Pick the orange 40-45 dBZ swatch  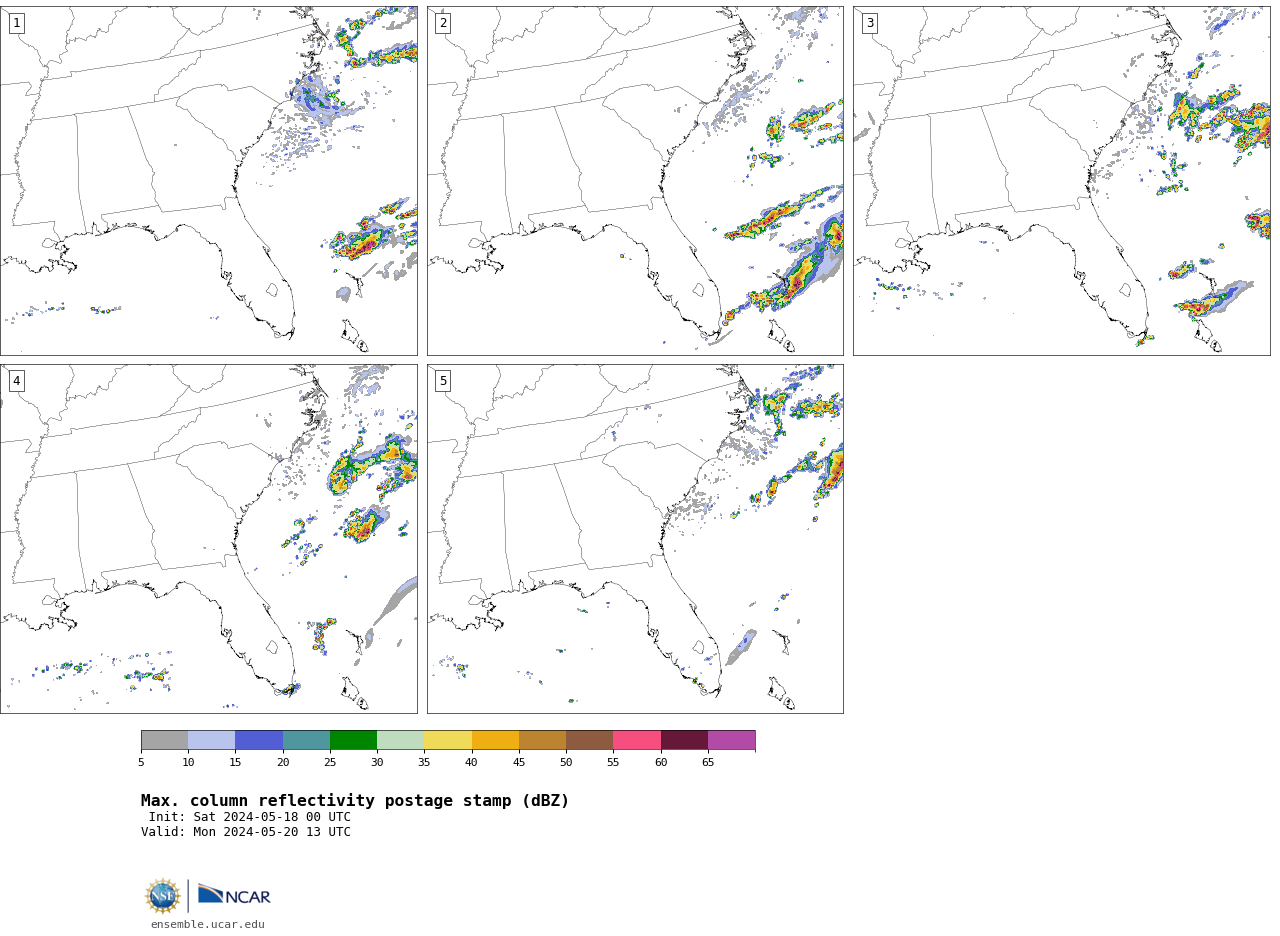495,740
